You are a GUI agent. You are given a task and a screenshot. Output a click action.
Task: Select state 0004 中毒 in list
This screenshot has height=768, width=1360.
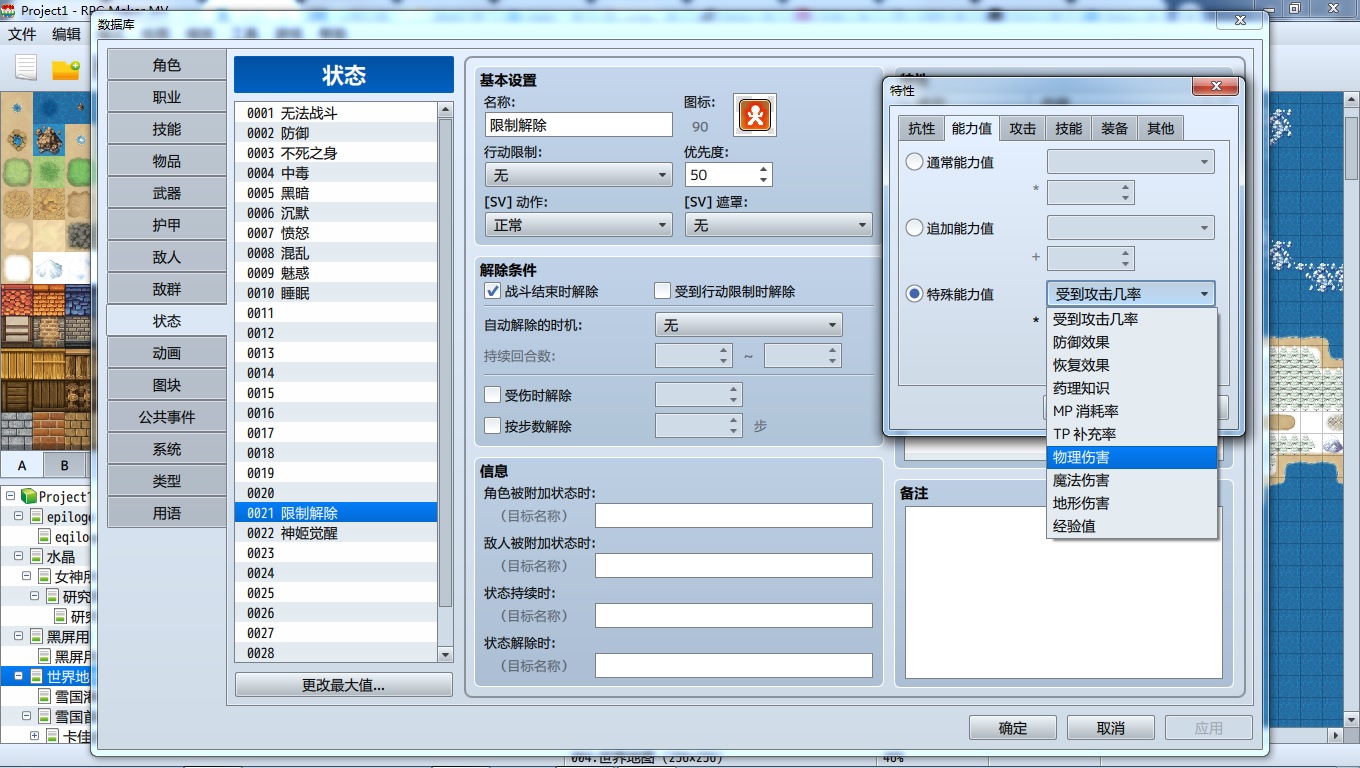click(336, 173)
